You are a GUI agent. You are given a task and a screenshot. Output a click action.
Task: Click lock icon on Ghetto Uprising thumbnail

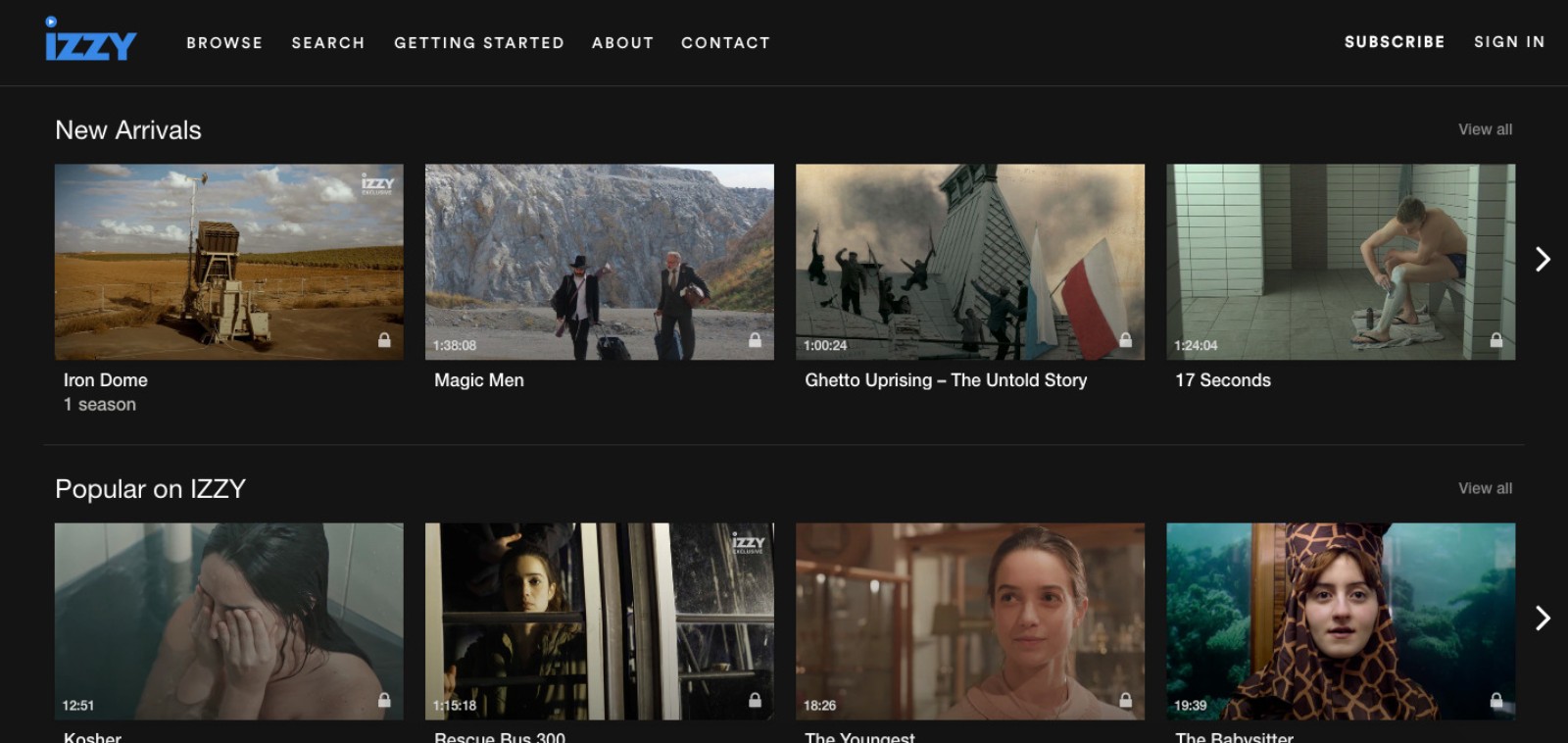(x=1125, y=340)
